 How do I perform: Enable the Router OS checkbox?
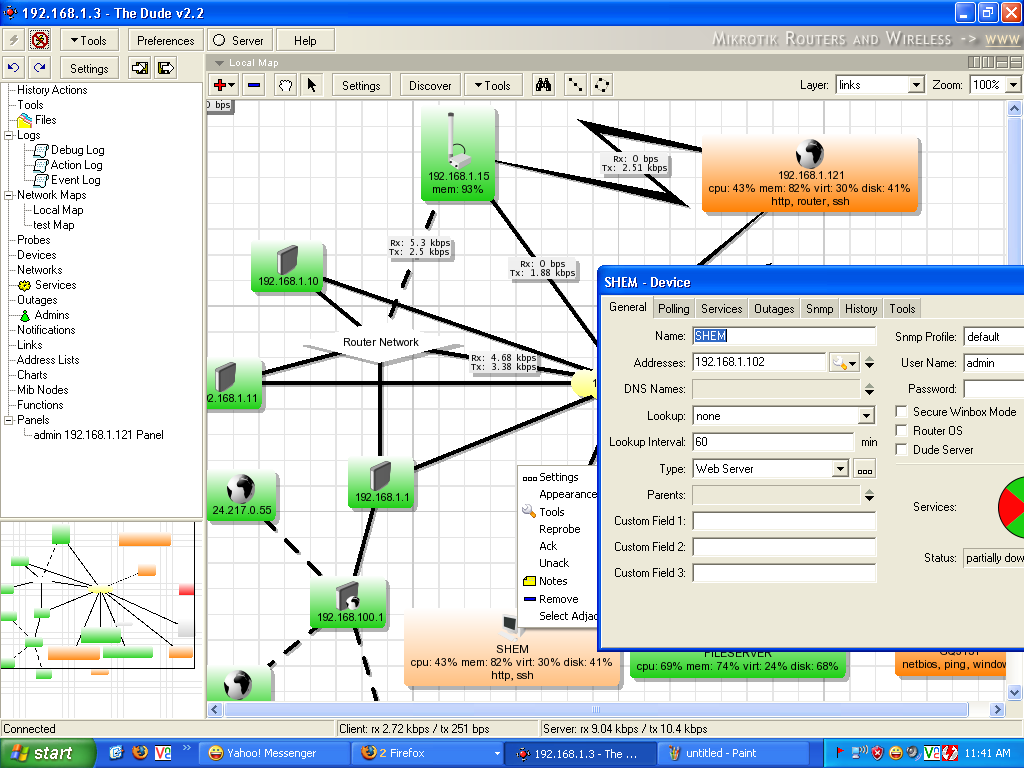pos(902,430)
